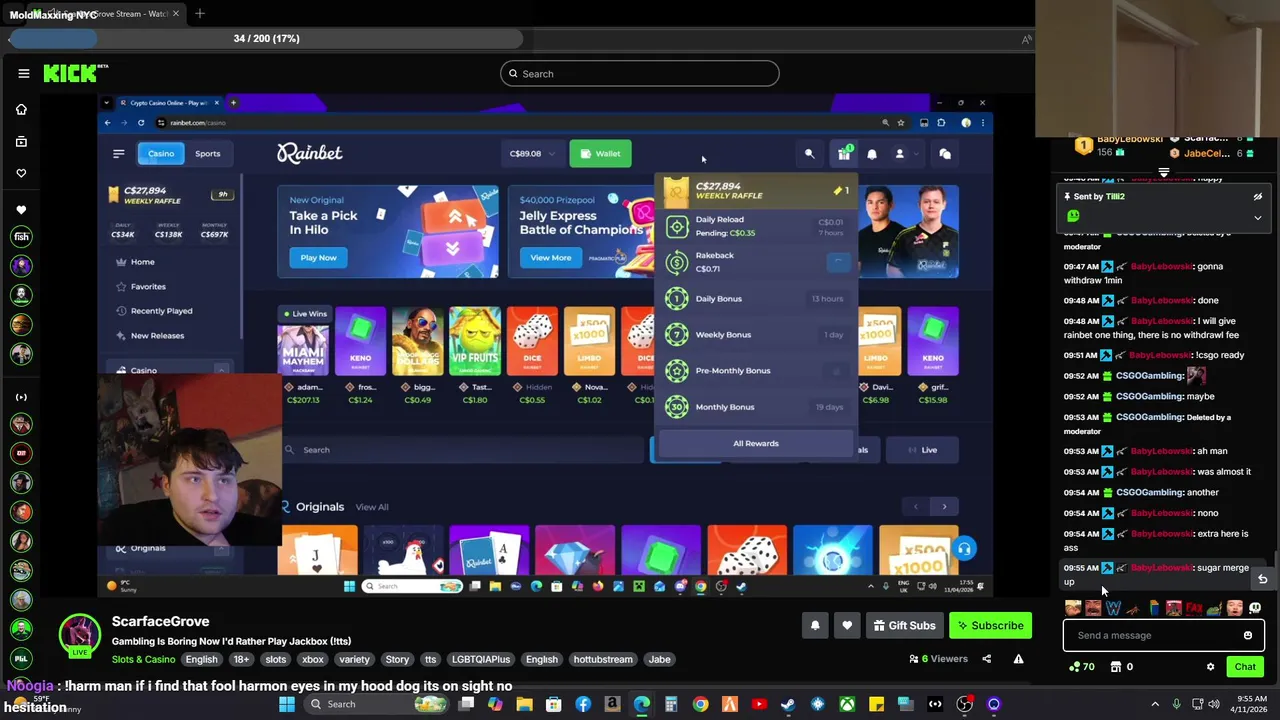Click green Wallet button in Rainbet
The width and height of the screenshot is (1280, 720).
point(600,153)
